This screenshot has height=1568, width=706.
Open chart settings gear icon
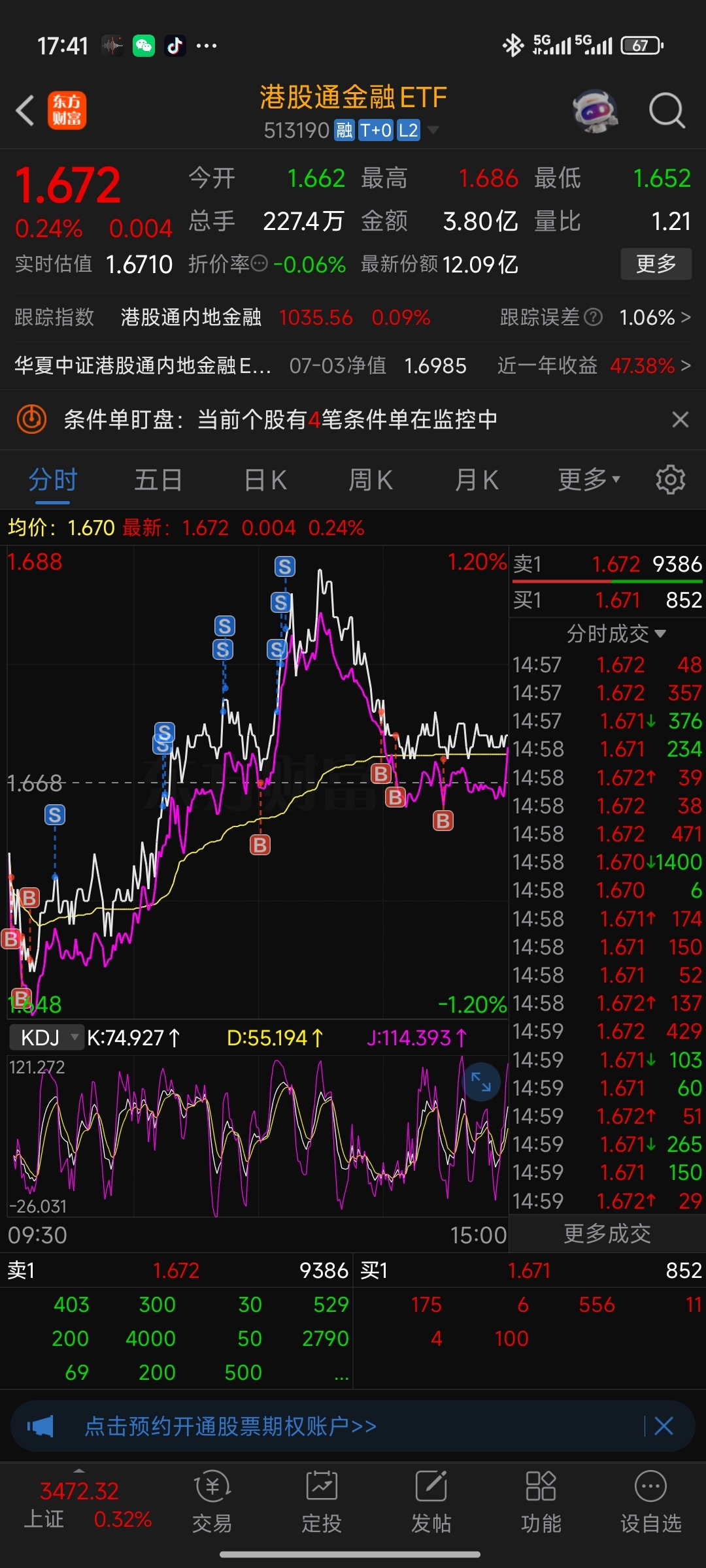pos(670,480)
